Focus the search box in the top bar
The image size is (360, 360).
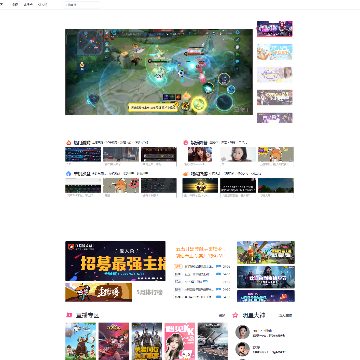click(x=82, y=5)
